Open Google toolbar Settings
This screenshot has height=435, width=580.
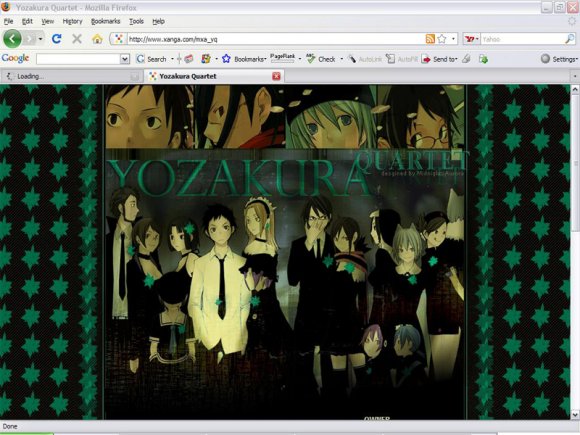coord(559,59)
